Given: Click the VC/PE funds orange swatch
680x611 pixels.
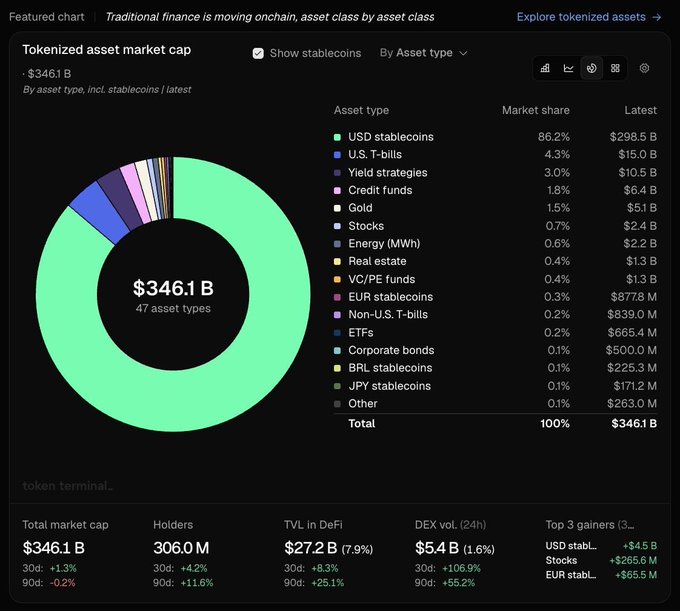Looking at the screenshot, I should click(x=337, y=279).
